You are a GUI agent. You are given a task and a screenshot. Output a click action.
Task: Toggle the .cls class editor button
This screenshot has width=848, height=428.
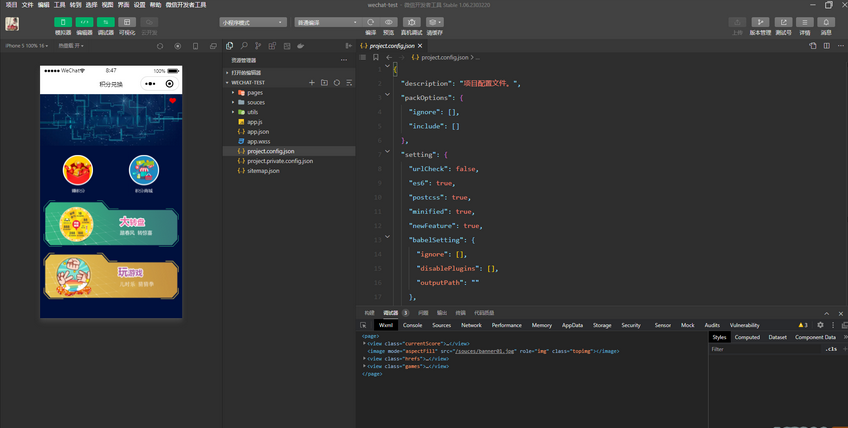[x=831, y=349]
